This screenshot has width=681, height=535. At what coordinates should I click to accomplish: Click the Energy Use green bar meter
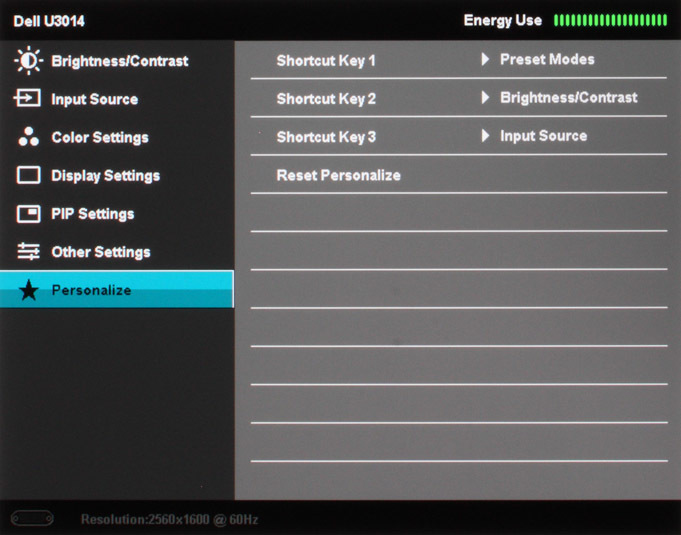610,20
